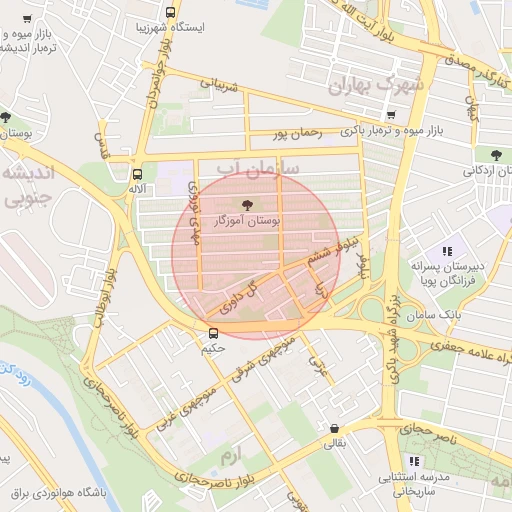512x512 pixels.
Task: Open the Boostan Amoozgar park tree icon
Action: tap(247, 205)
